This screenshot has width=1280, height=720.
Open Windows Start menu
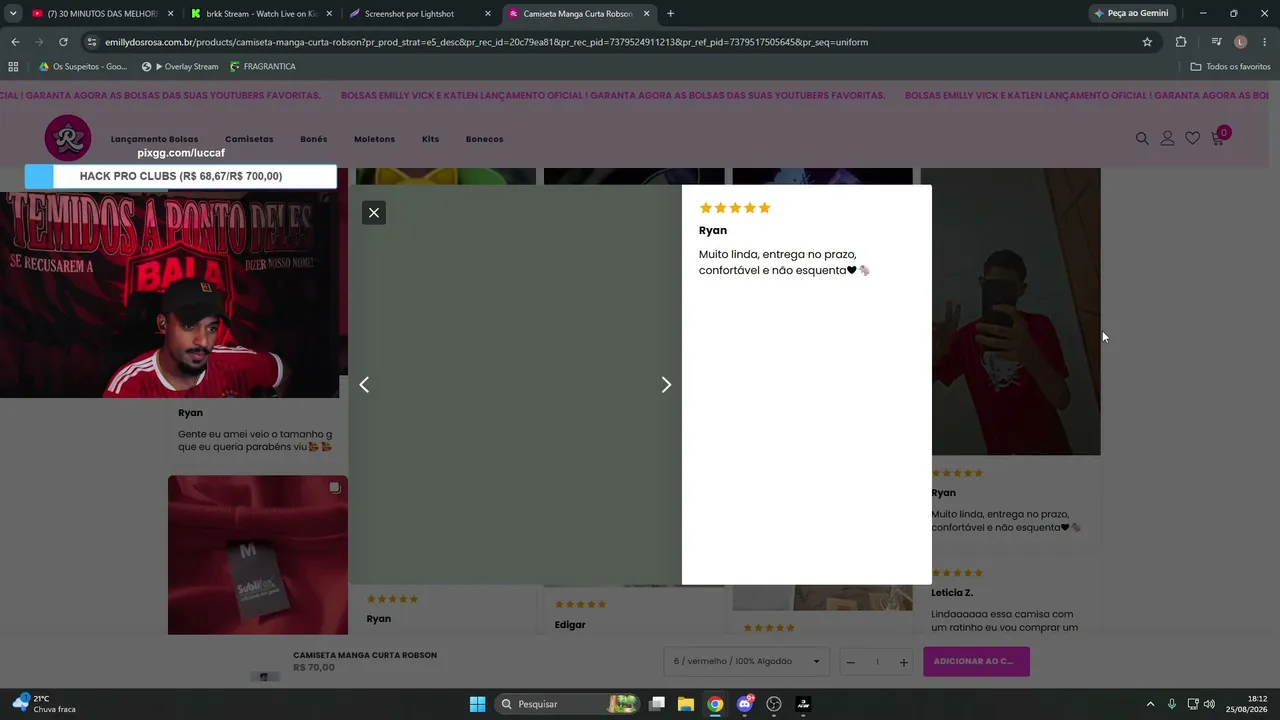tap(477, 704)
